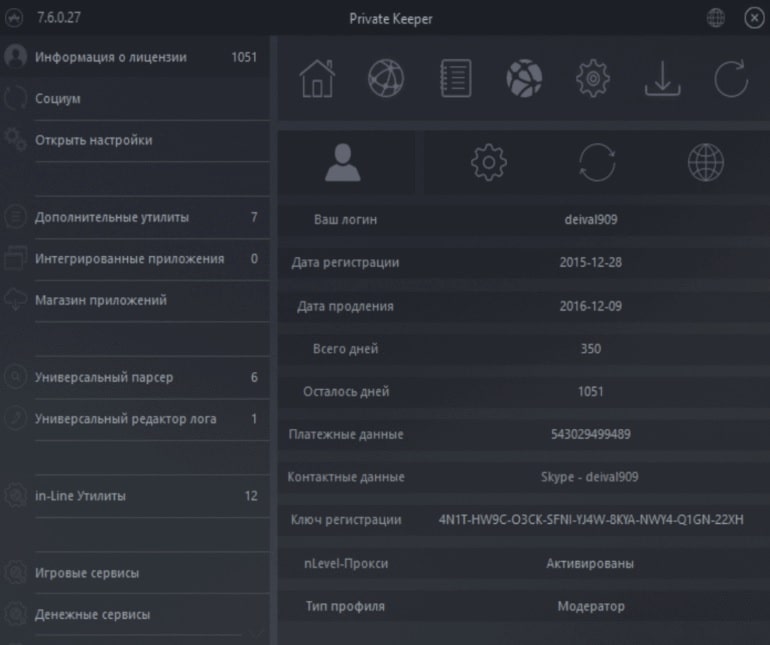
Task: Select Открыть настройки in sidebar
Action: tap(135, 140)
